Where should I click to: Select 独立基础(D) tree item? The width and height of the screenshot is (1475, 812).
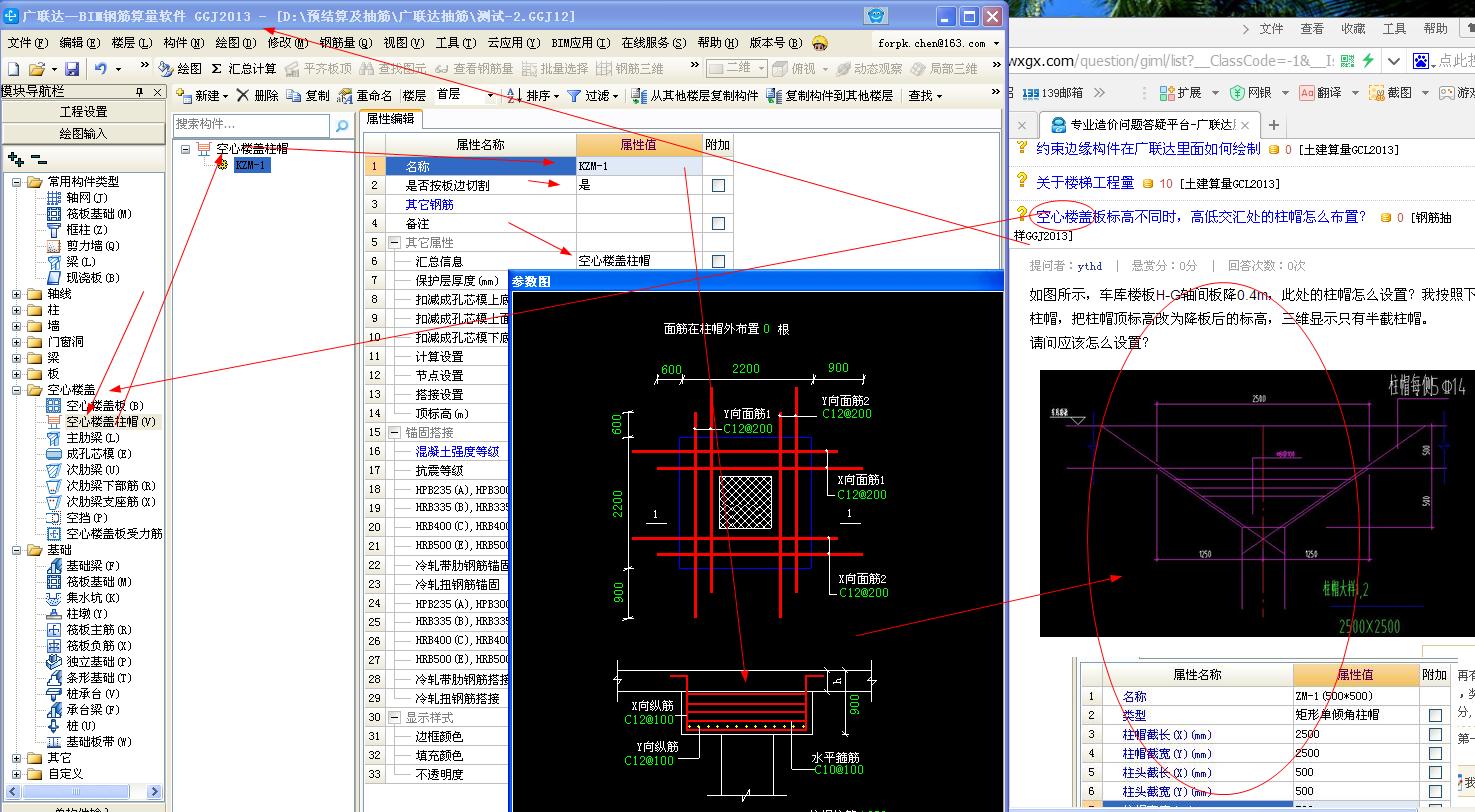tap(90, 662)
